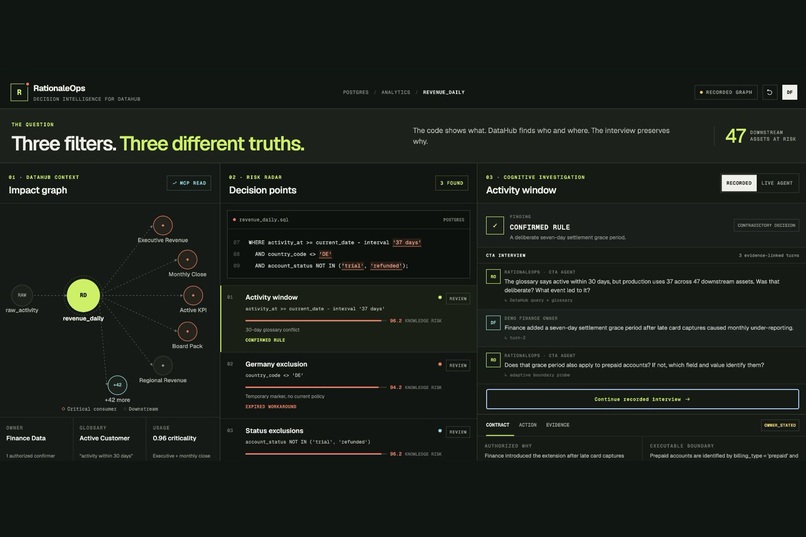
Task: Open the Evidence tab
Action: click(x=557, y=425)
